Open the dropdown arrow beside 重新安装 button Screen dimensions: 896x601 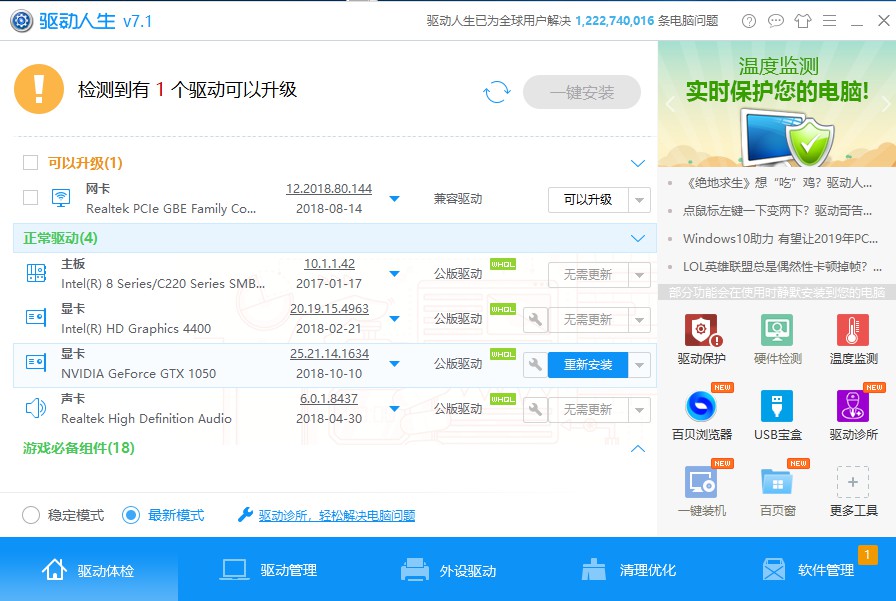[x=639, y=364]
